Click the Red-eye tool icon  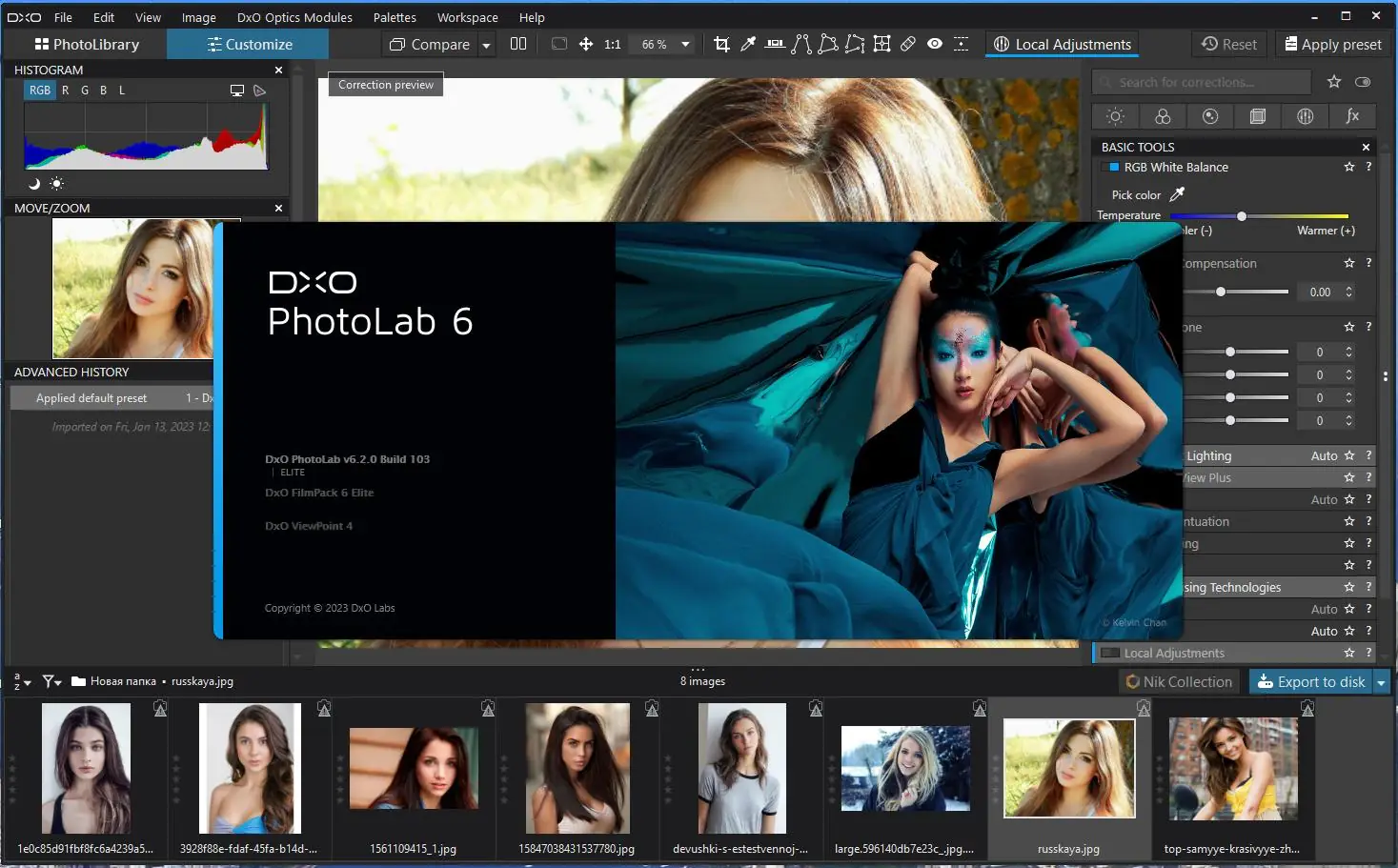point(935,44)
